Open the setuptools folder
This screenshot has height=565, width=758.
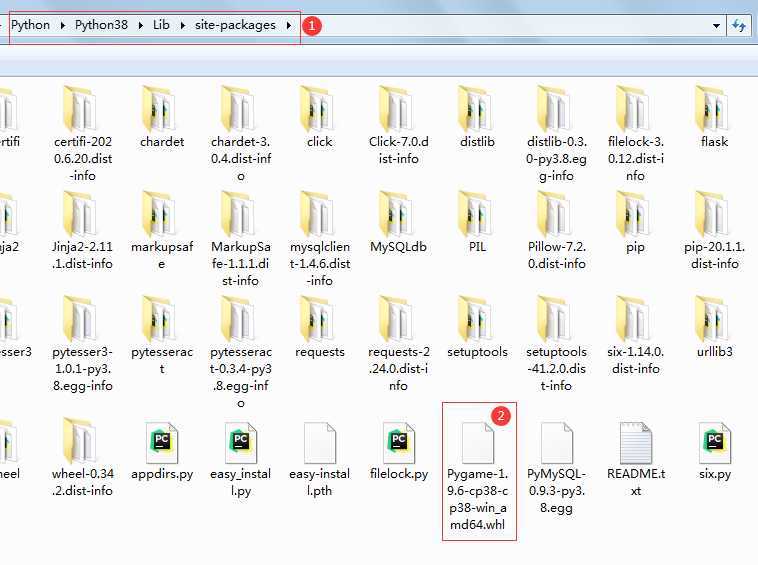tap(478, 327)
